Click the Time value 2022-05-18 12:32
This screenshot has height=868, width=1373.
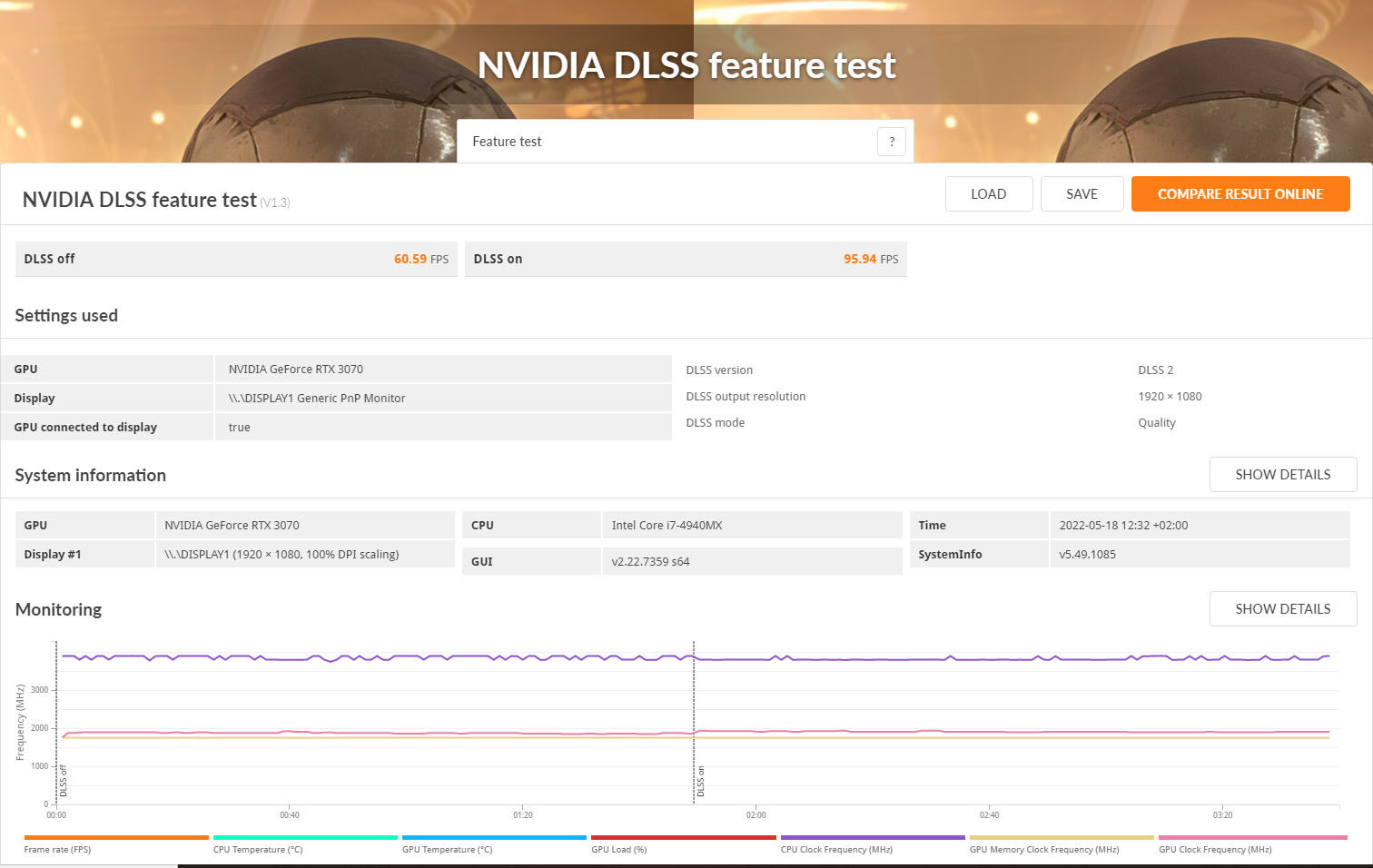tap(1123, 526)
